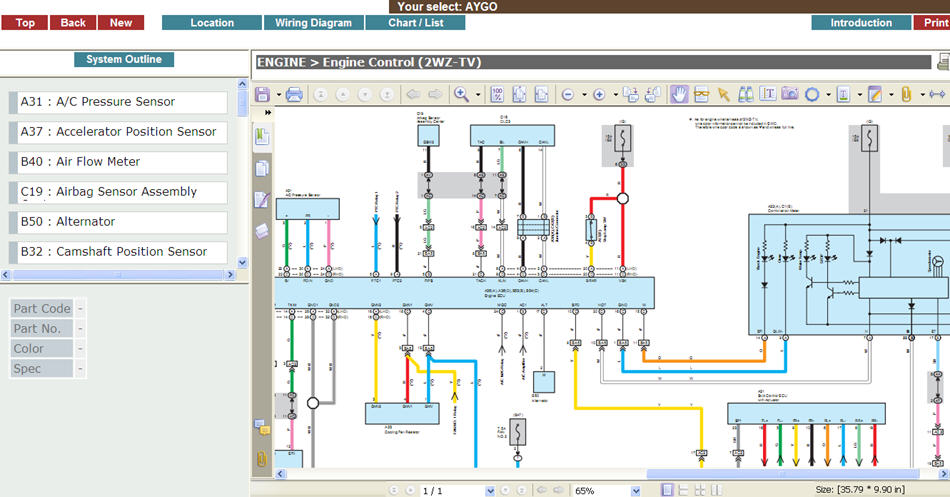Select C19 : Airbag Sensor Assembly
The width and height of the screenshot is (950, 497).
(x=119, y=192)
